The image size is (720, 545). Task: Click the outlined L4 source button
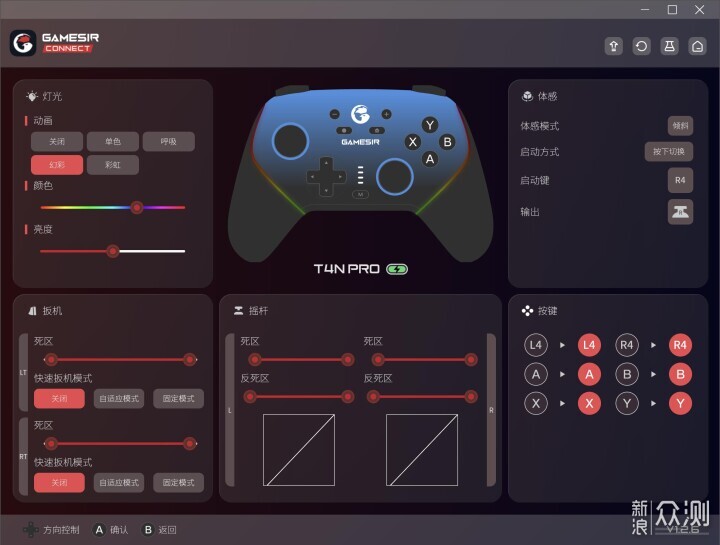[x=536, y=345]
